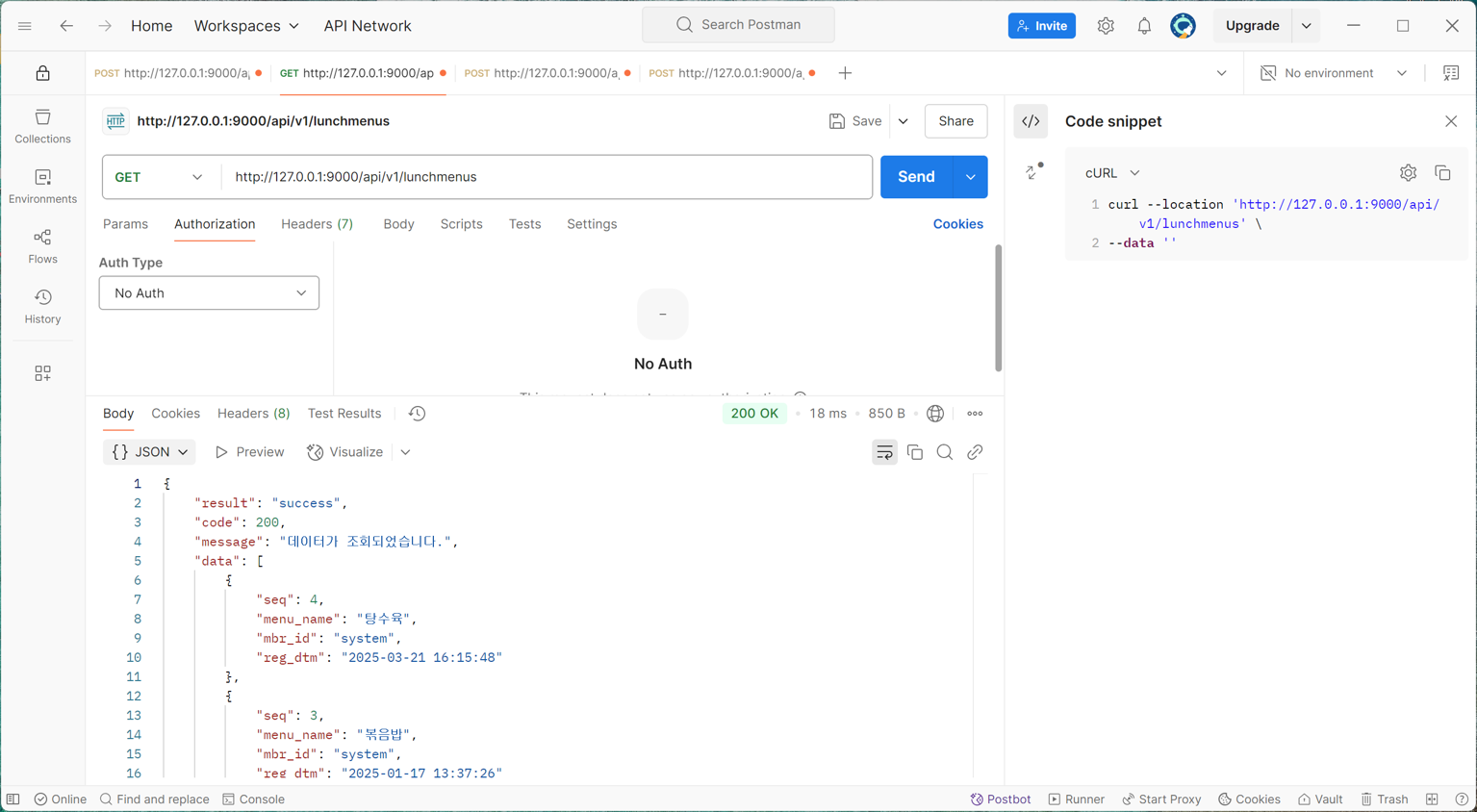The width and height of the screenshot is (1477, 812).
Task: Go forward with the right arrow
Action: 105,26
